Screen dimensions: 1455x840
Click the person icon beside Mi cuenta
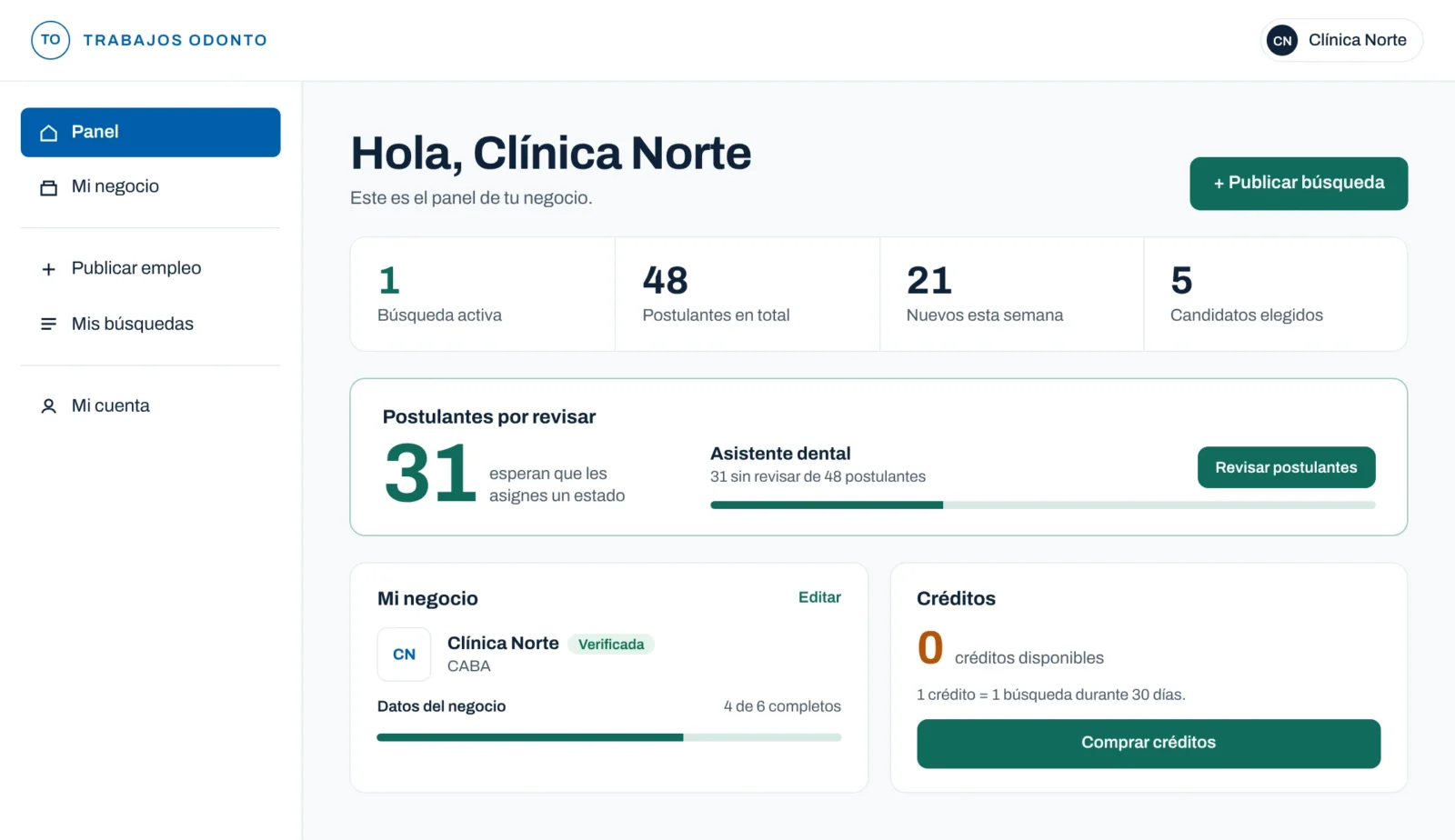pyautogui.click(x=49, y=406)
